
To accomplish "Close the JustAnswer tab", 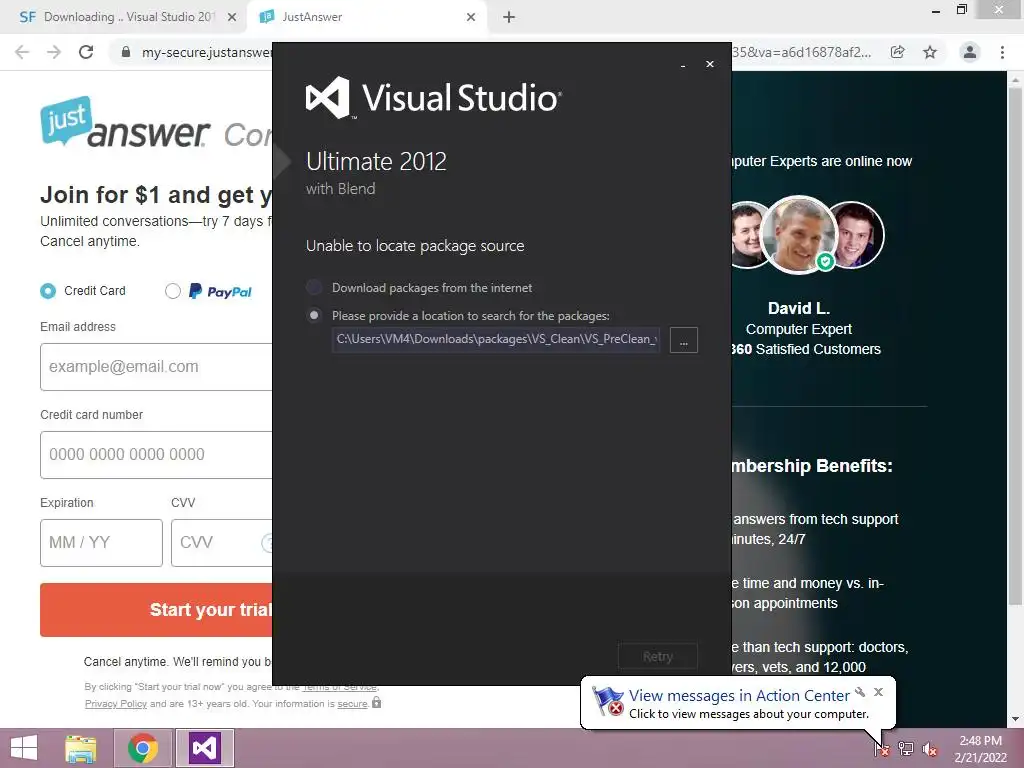I will click(x=471, y=17).
